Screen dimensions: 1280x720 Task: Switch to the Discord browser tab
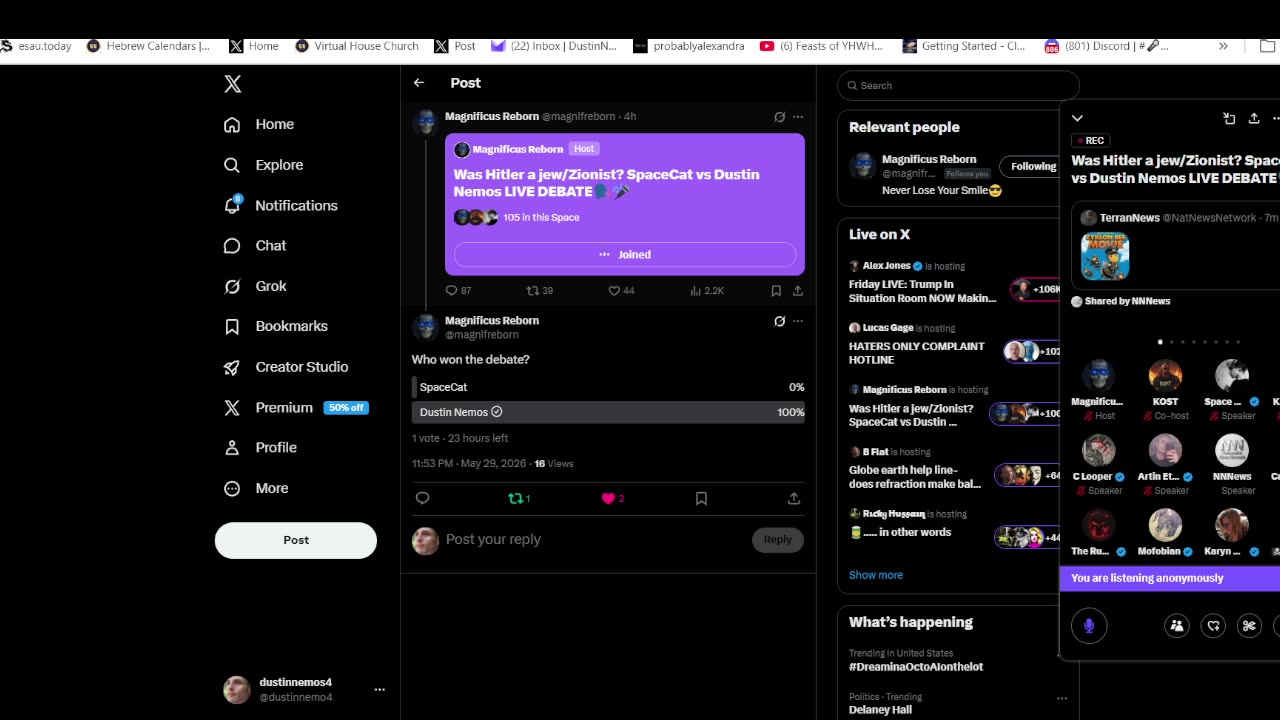point(1106,46)
